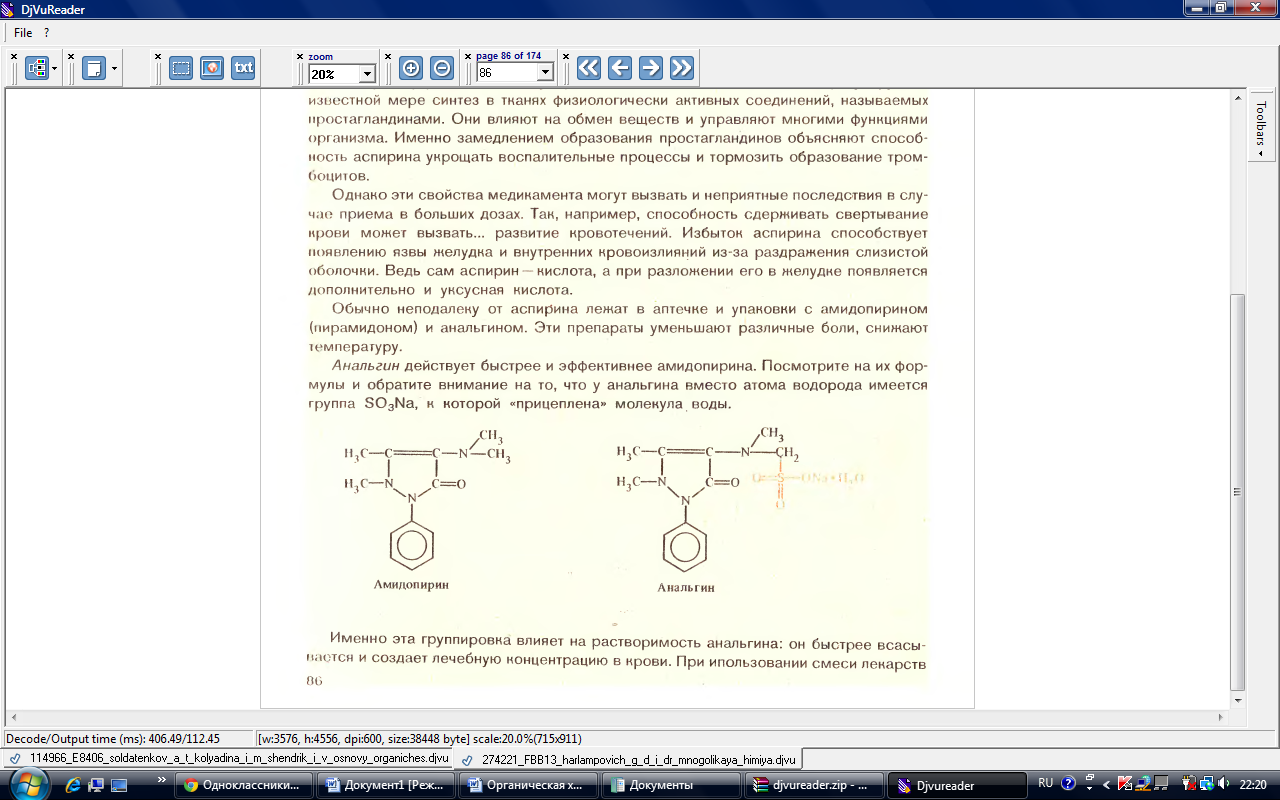The width and height of the screenshot is (1280, 800).
Task: Switch to the soldatenkov osnovy organiches.djvu tab
Action: tap(232, 759)
